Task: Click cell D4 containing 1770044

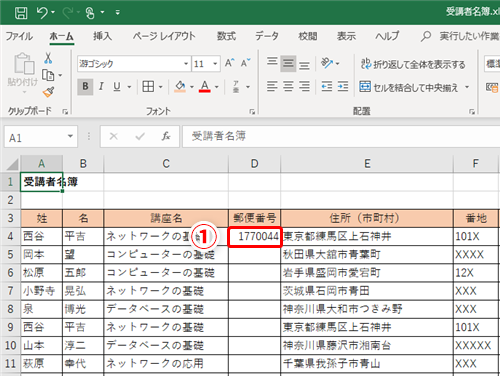Action: pyautogui.click(x=255, y=237)
